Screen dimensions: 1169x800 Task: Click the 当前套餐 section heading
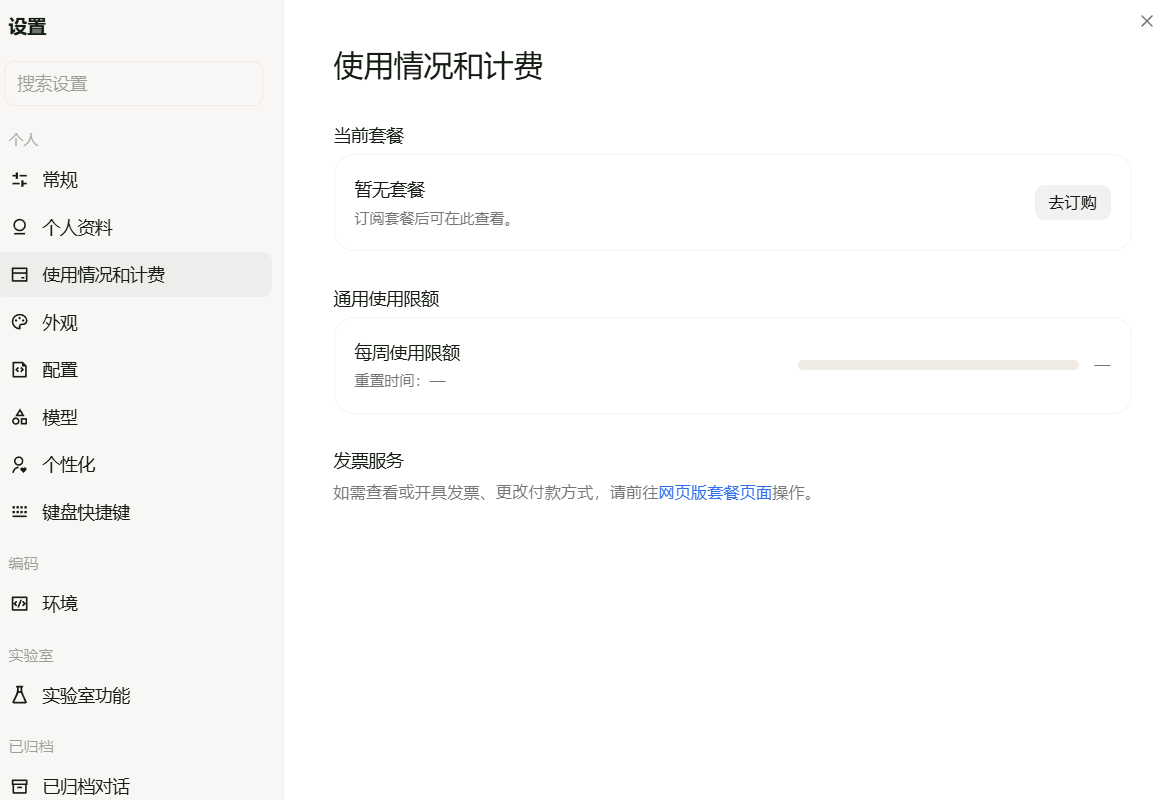(368, 136)
